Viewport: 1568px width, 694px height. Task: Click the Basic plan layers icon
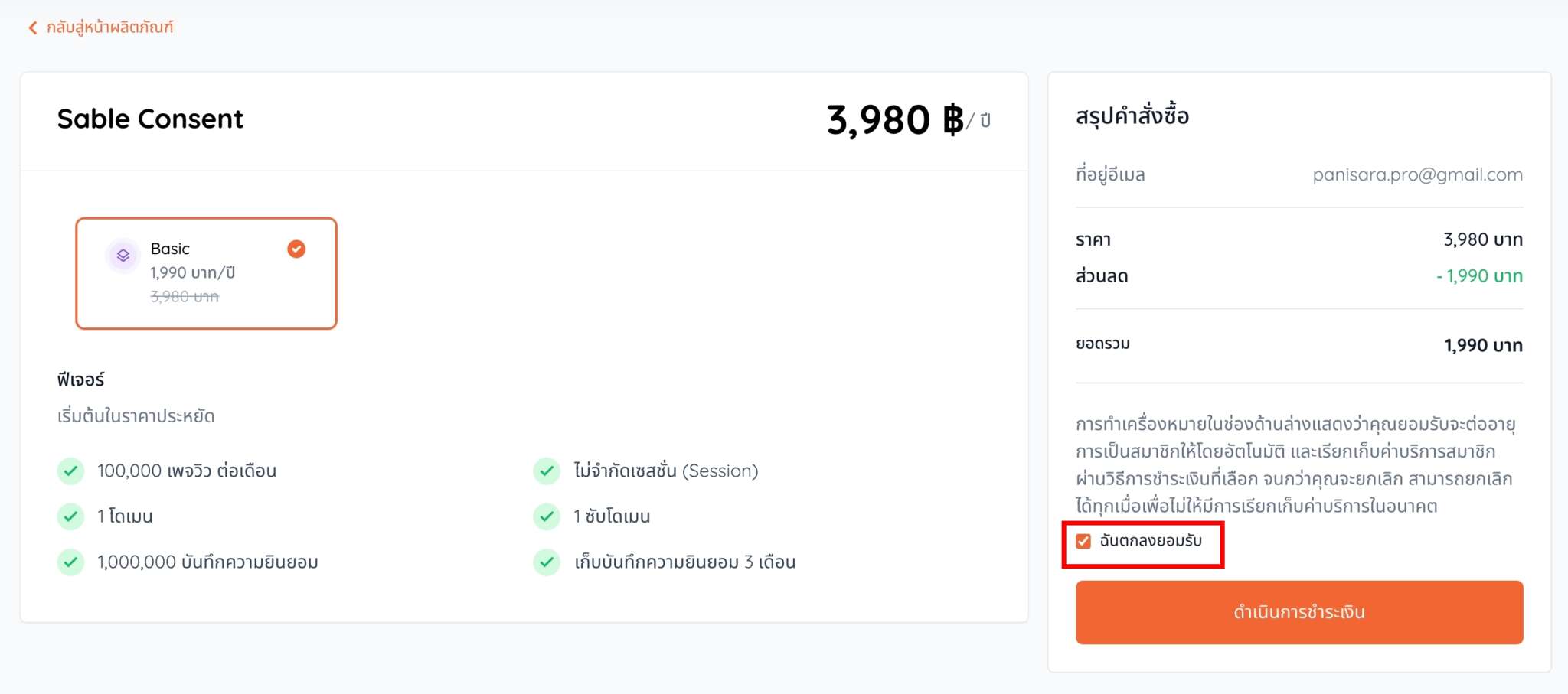[122, 256]
